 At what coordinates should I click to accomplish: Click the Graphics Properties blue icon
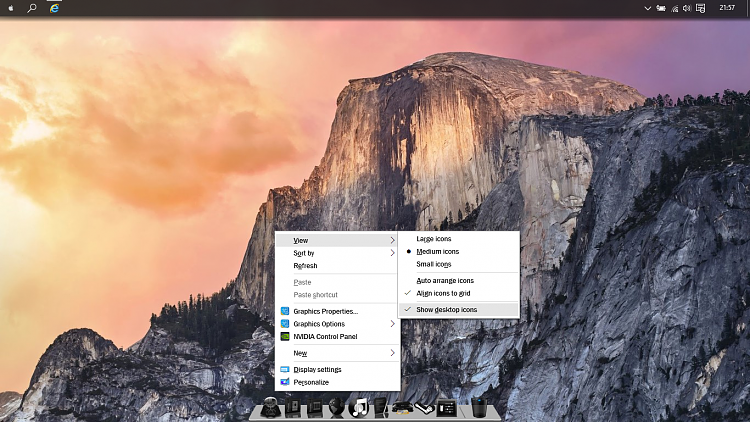pyautogui.click(x=285, y=311)
